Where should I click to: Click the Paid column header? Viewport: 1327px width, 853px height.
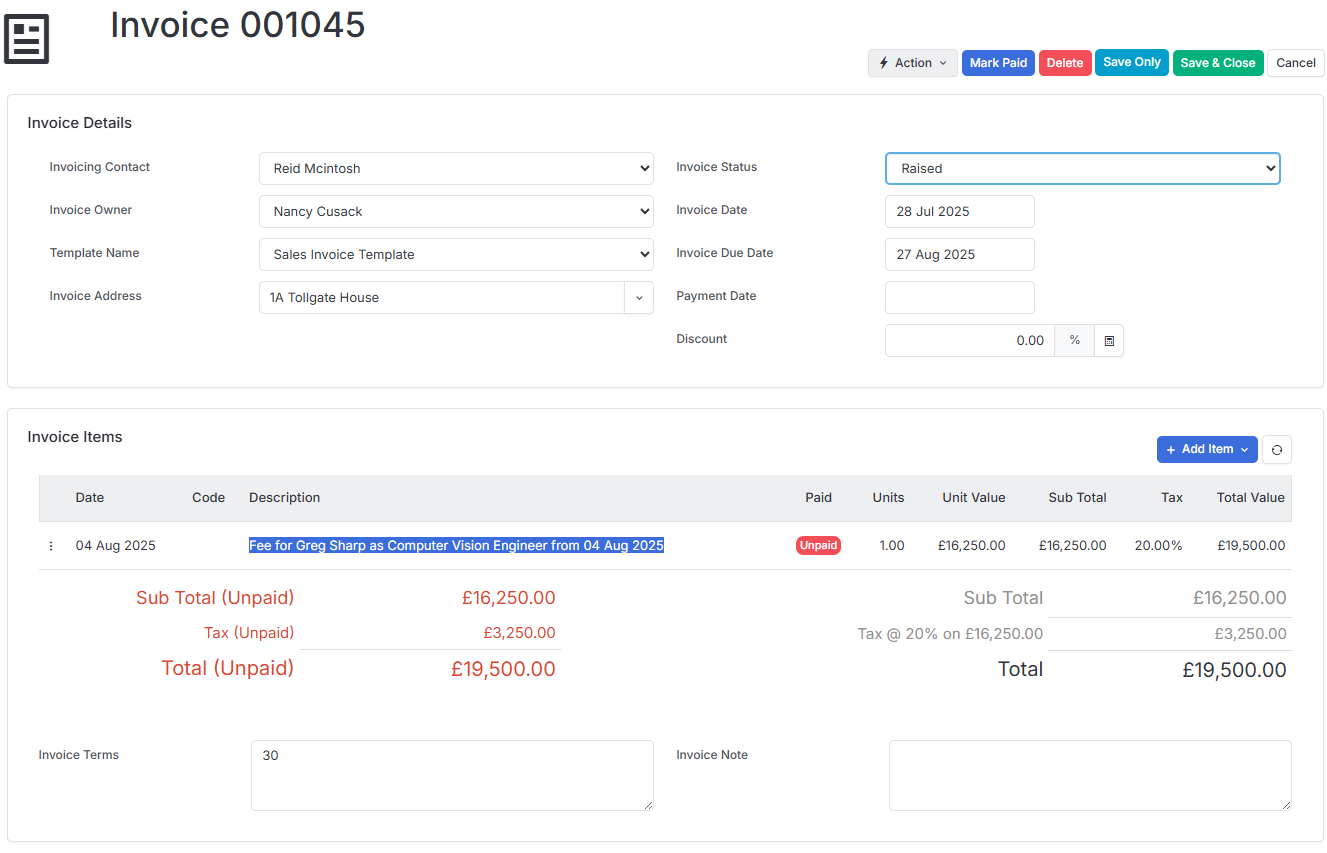click(x=818, y=498)
